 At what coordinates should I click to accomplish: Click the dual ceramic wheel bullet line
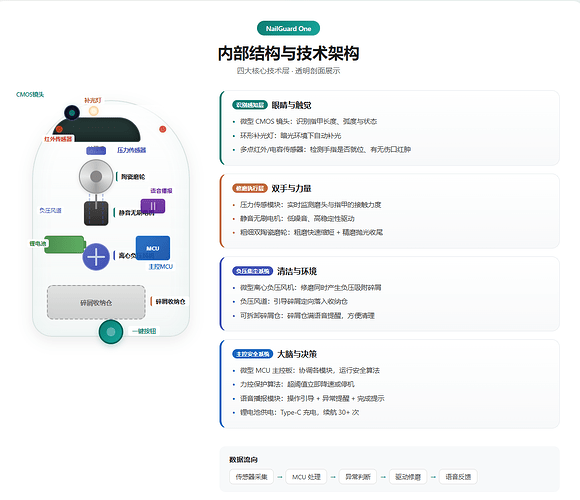(x=311, y=232)
